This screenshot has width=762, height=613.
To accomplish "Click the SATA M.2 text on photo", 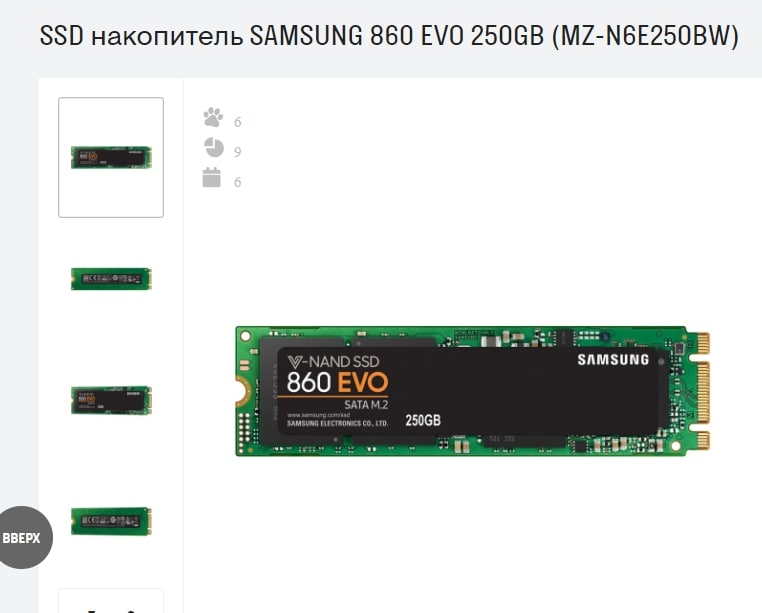I will coord(366,404).
